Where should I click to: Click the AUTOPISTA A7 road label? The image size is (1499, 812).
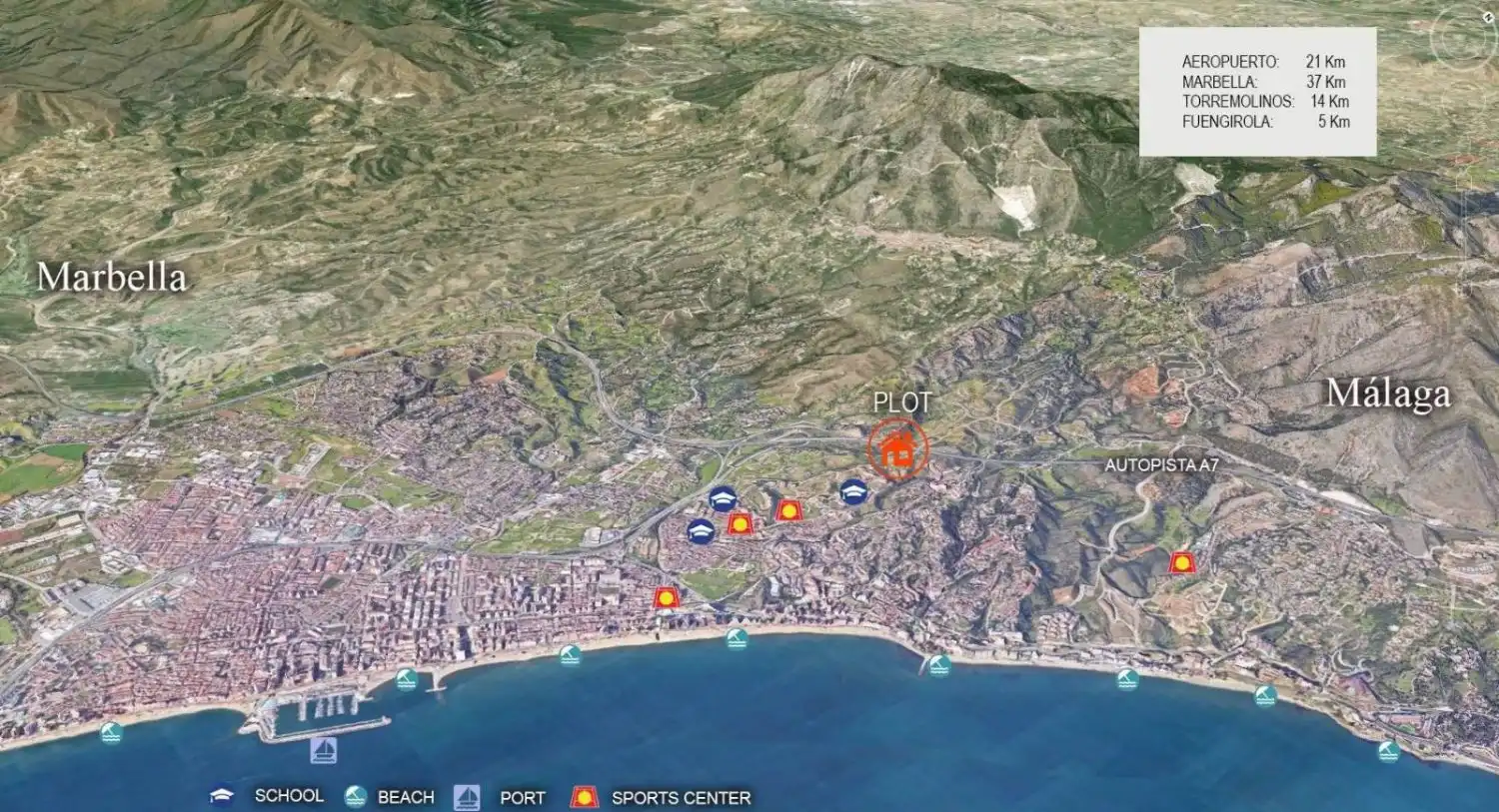coord(1161,465)
